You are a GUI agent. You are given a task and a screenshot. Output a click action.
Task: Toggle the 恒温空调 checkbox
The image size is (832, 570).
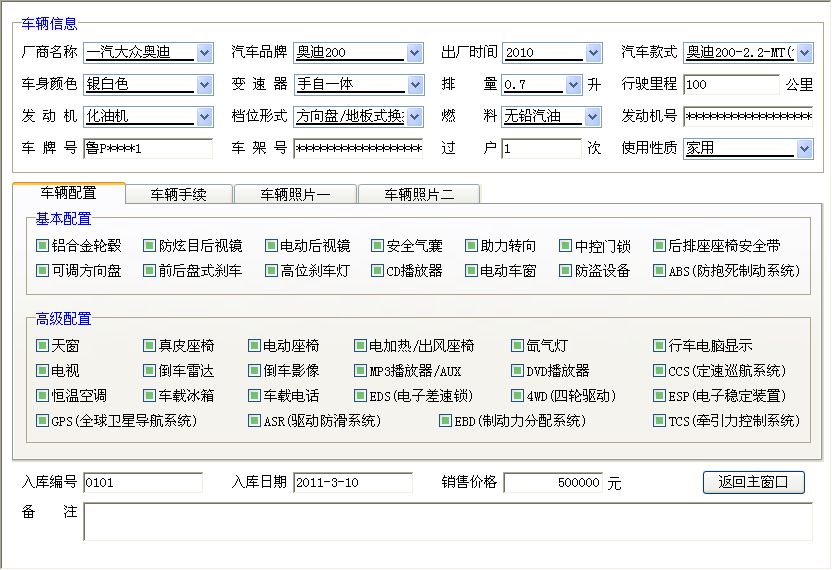[x=42, y=395]
